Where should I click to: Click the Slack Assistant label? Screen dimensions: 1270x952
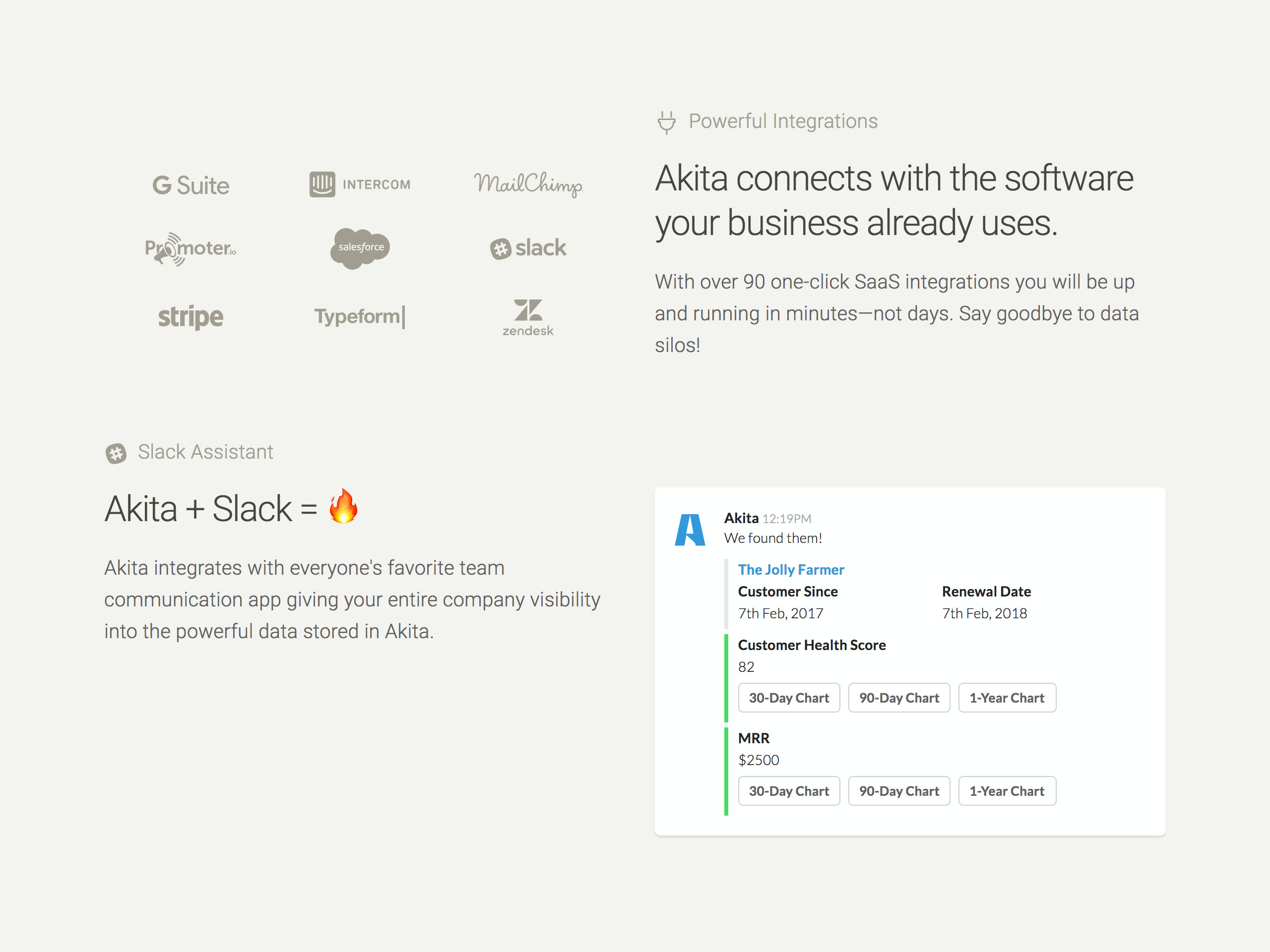pyautogui.click(x=205, y=452)
